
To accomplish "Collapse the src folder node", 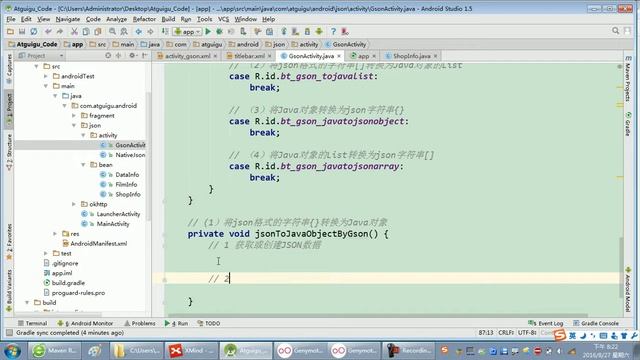I will coord(36,66).
